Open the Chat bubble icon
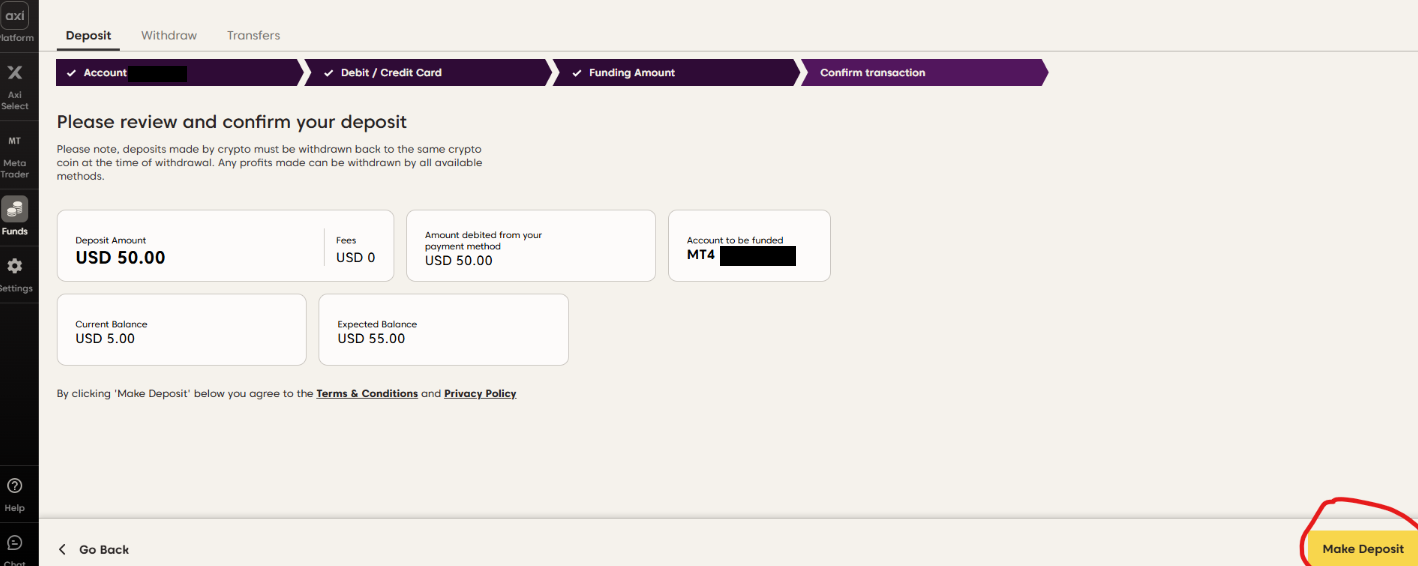Viewport: 1418px width, 566px height. (x=15, y=543)
